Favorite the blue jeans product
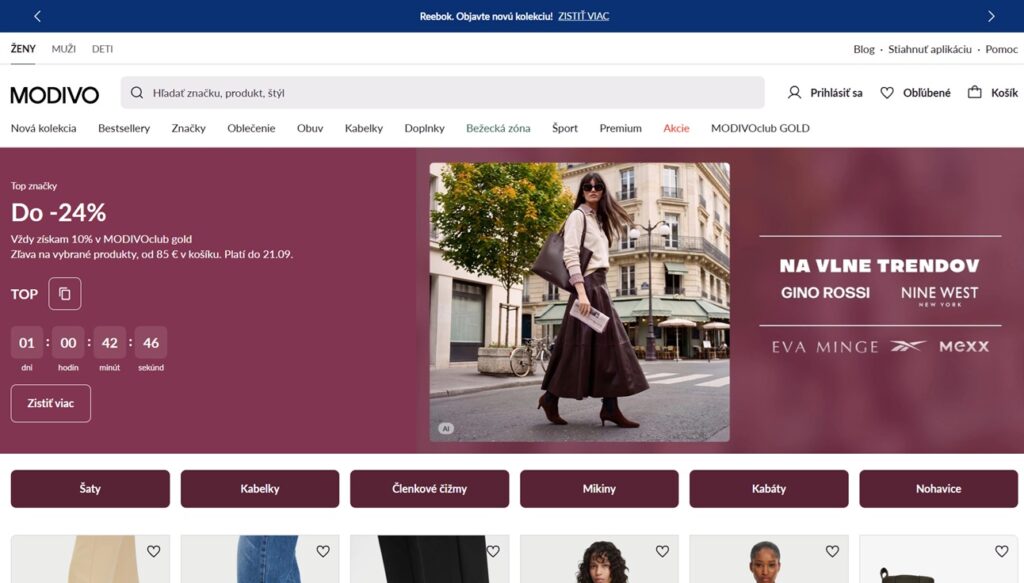The width and height of the screenshot is (1024, 583). 323,551
